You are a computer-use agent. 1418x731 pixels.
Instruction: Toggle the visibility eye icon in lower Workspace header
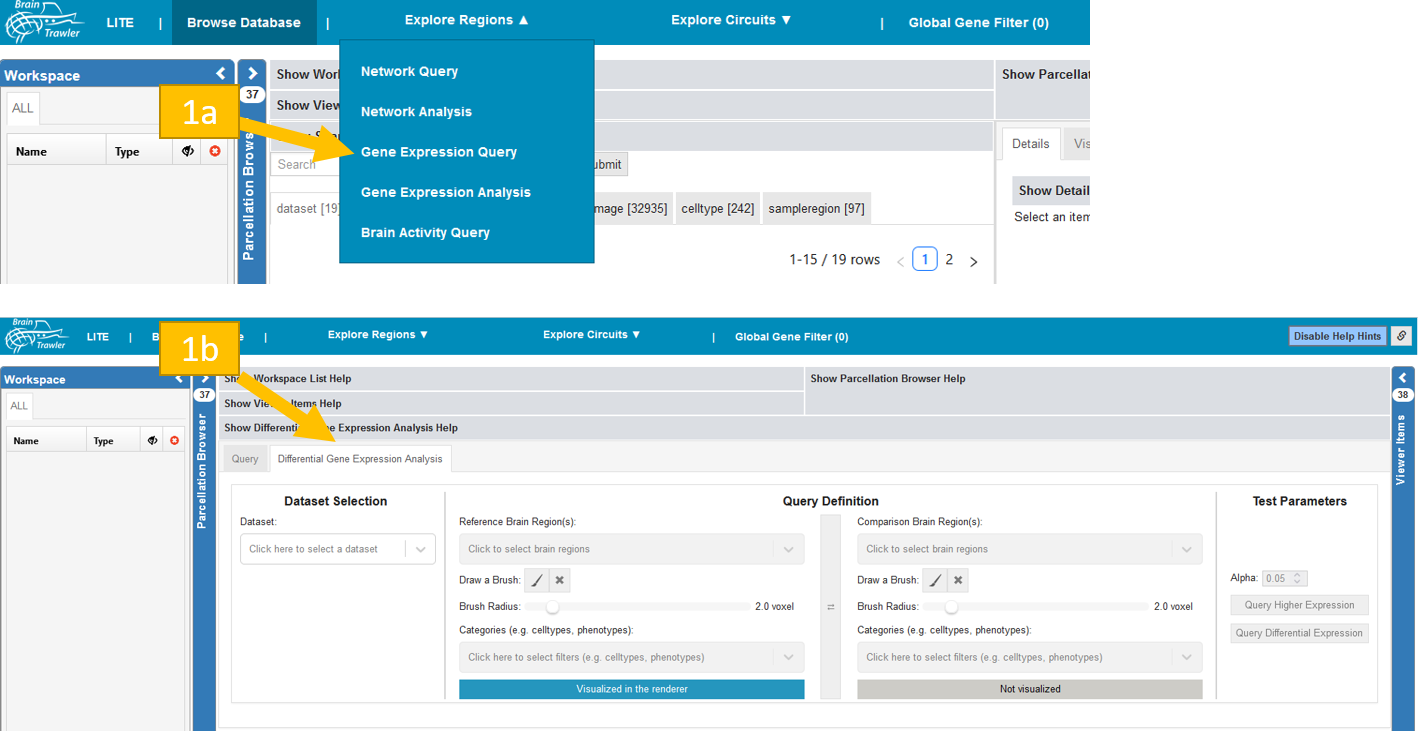click(x=152, y=440)
